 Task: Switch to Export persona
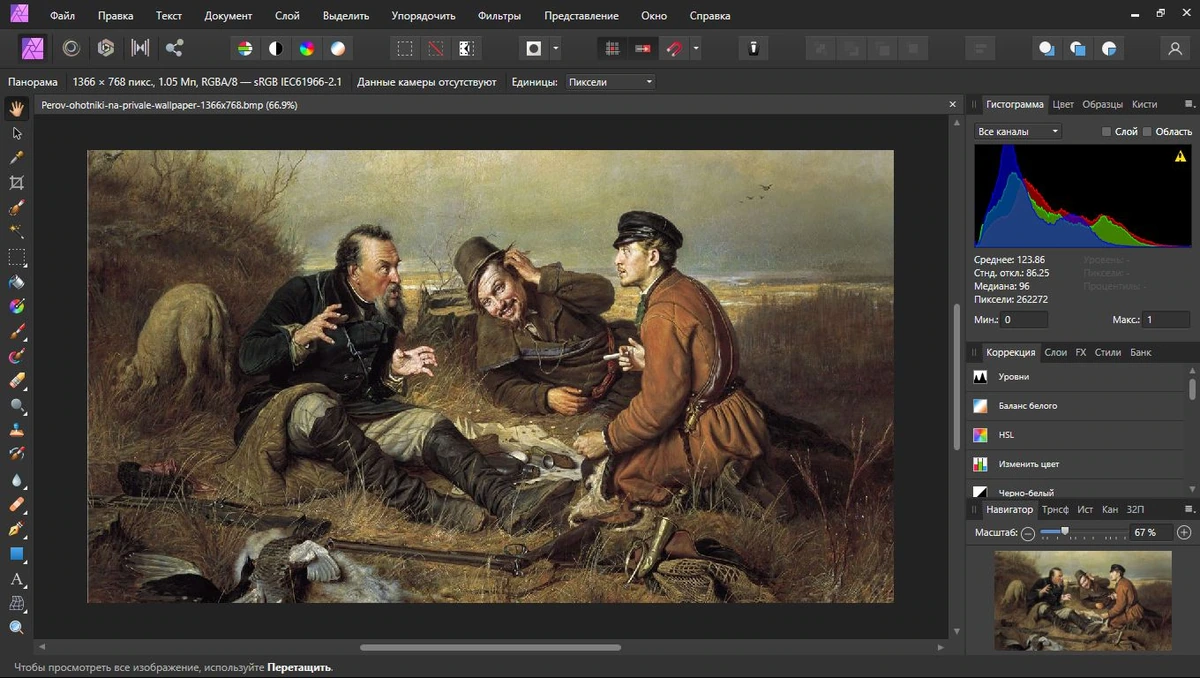click(x=174, y=47)
